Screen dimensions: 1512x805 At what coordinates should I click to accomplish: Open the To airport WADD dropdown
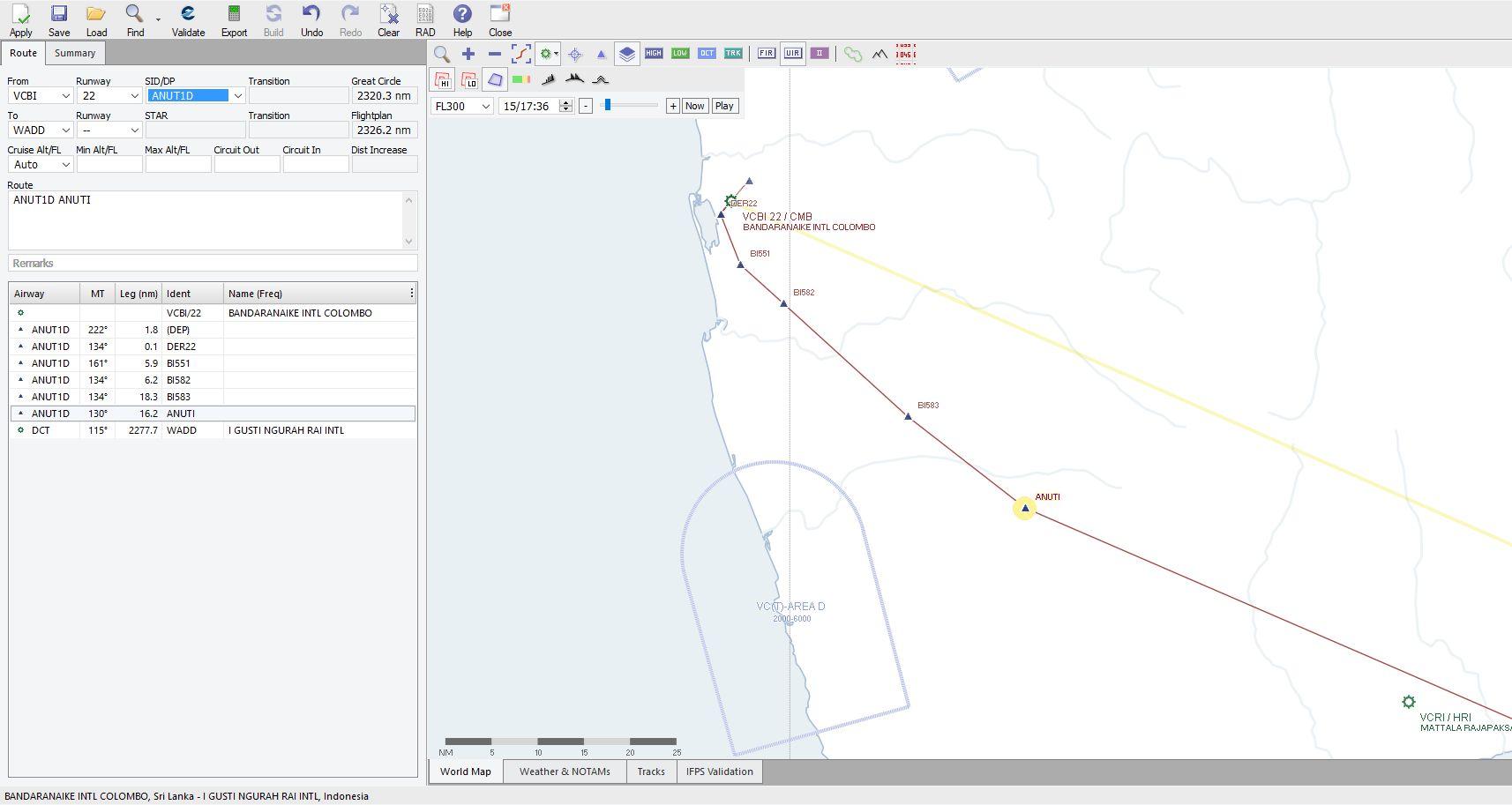pos(65,130)
